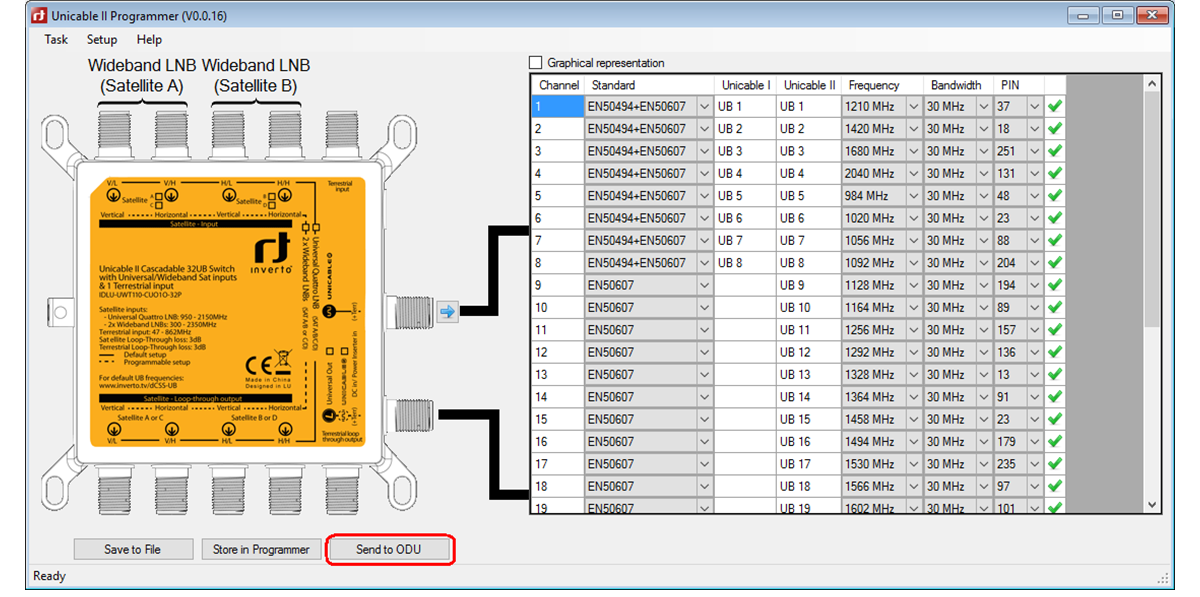Select the PIN value 251
Viewport: 1200px width, 597px height.
pyautogui.click(x=1010, y=151)
